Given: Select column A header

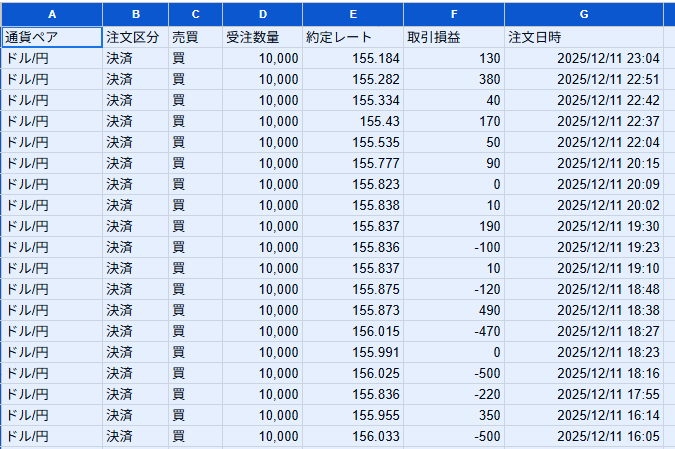Looking at the screenshot, I should coord(52,14).
